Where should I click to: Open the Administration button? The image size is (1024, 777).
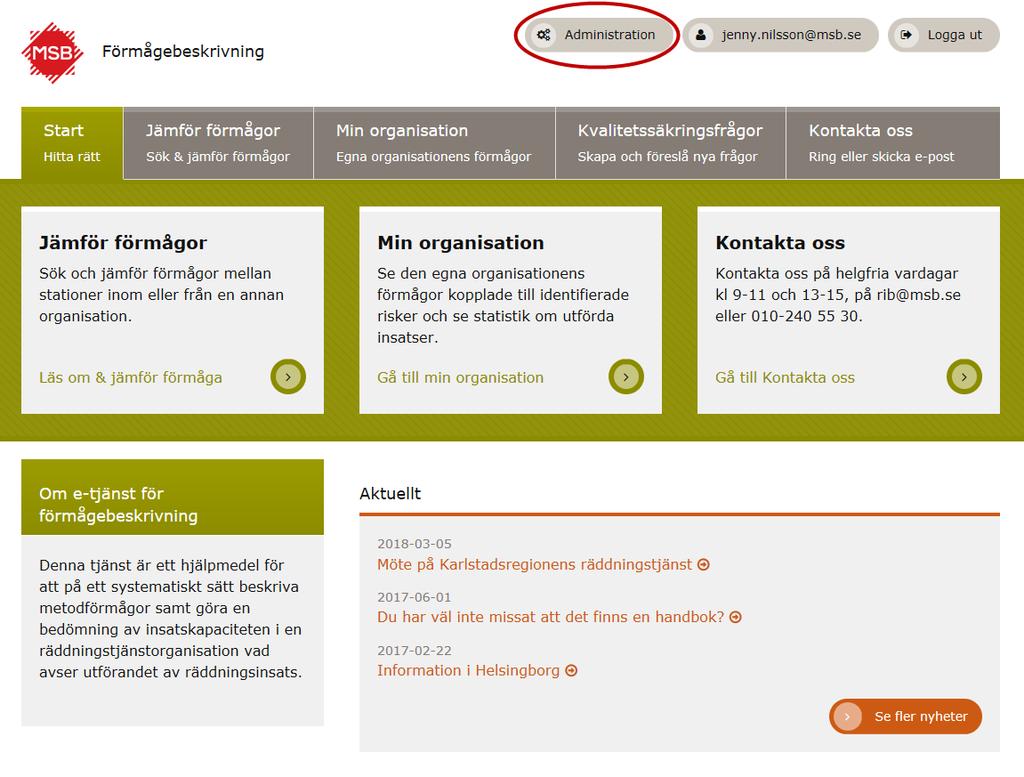click(x=601, y=35)
